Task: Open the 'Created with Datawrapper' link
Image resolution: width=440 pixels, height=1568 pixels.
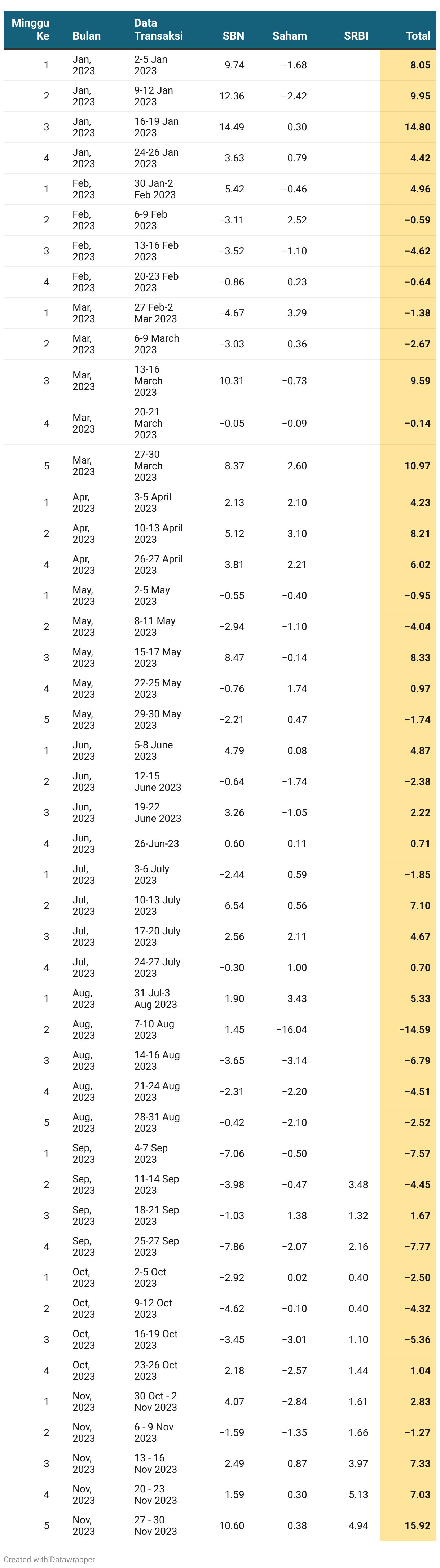Action: tap(49, 1559)
